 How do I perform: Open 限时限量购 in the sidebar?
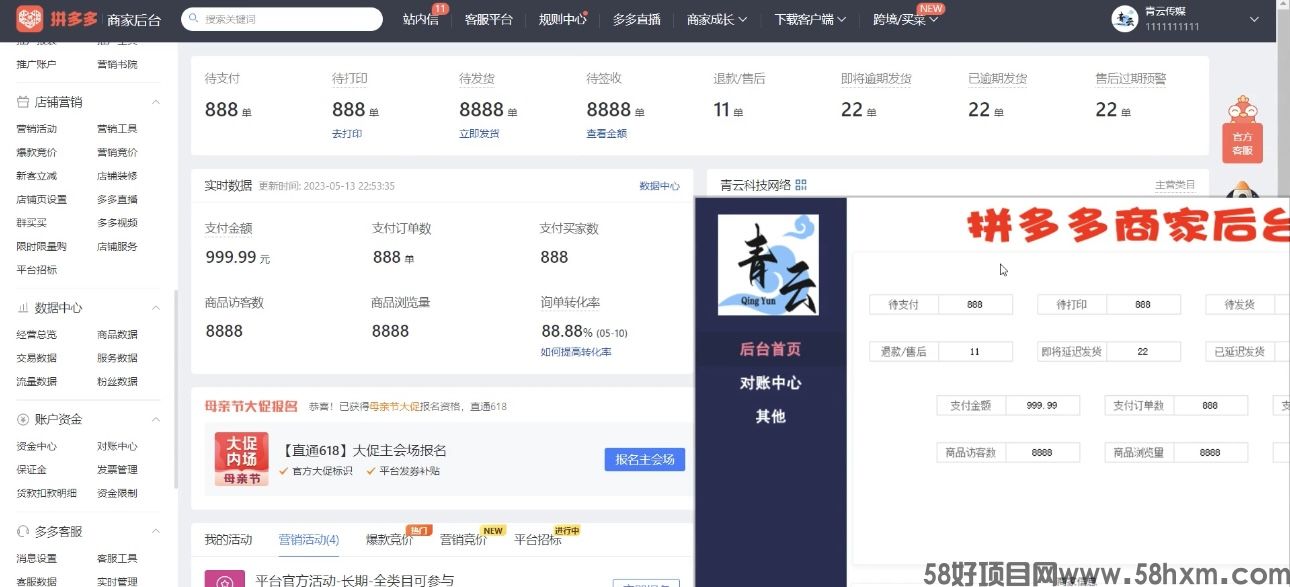click(42, 246)
